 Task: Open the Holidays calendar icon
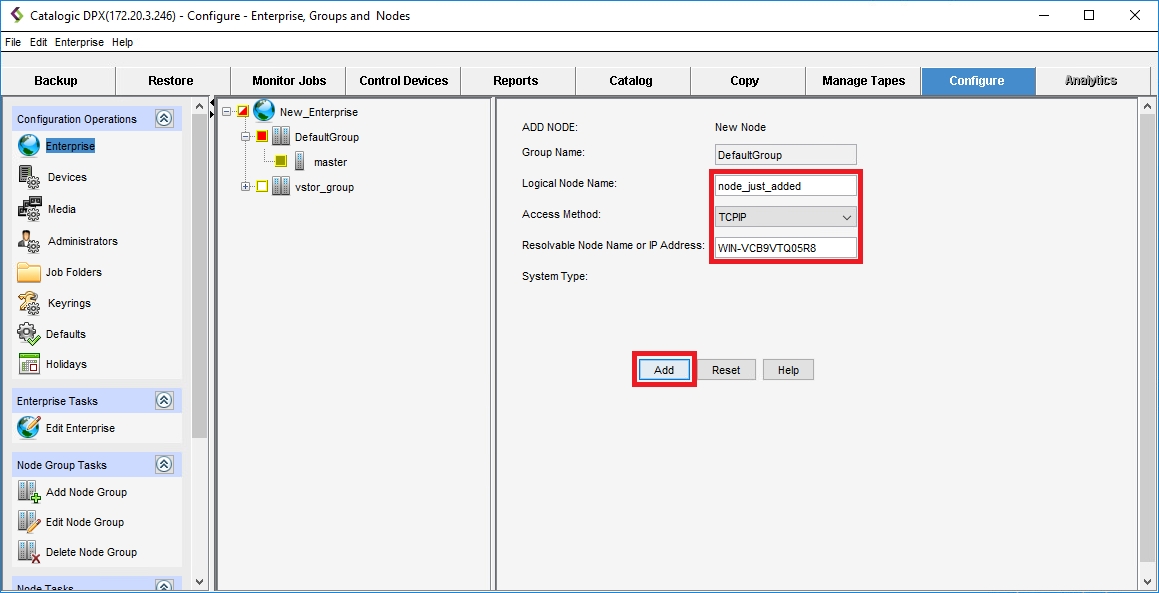point(29,364)
